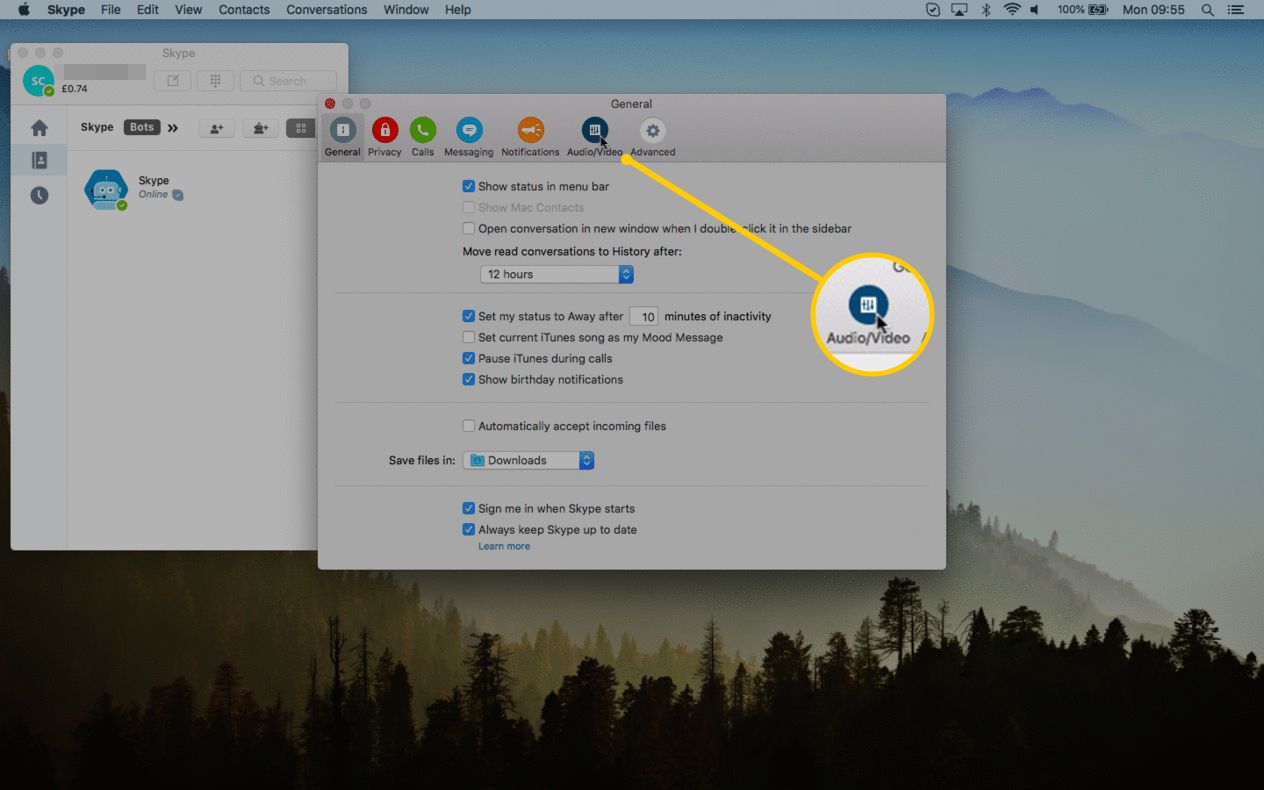The height and width of the screenshot is (790, 1264).
Task: Open the Messaging preferences pane
Action: pyautogui.click(x=469, y=136)
